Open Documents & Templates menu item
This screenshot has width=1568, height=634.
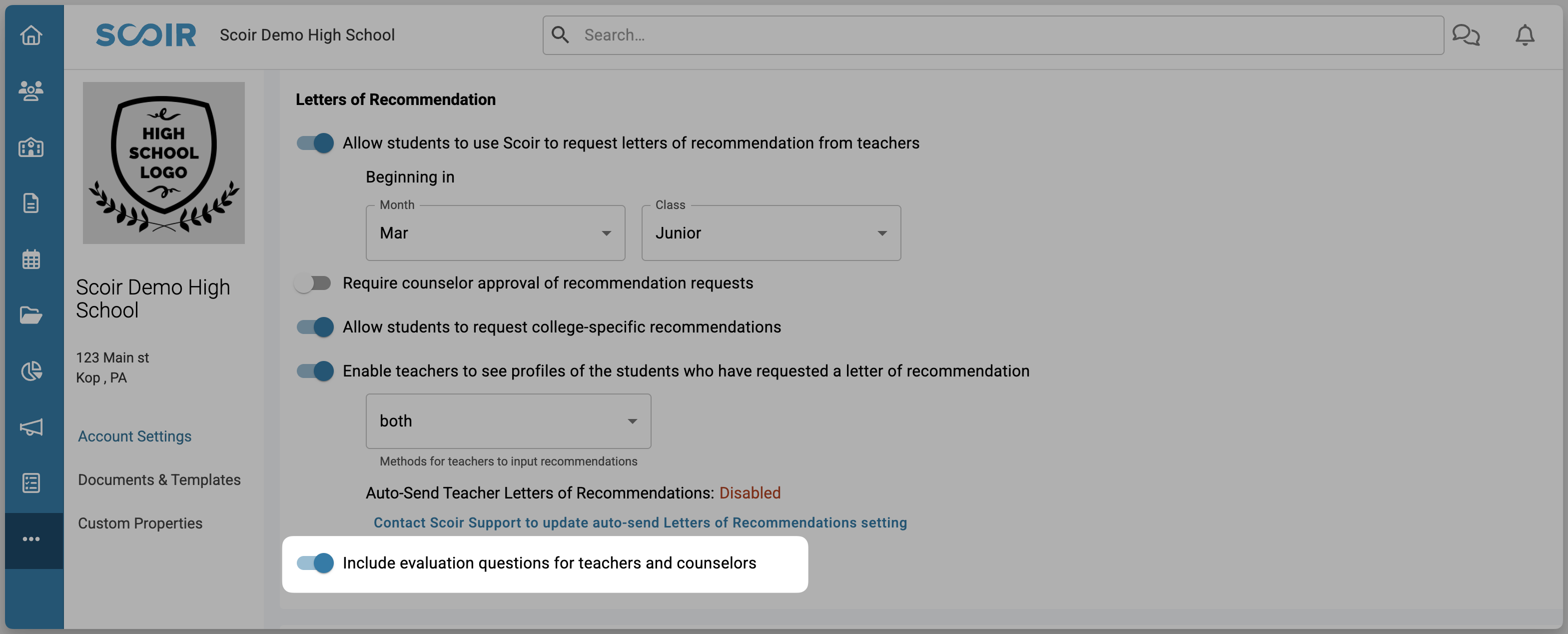pyautogui.click(x=159, y=480)
